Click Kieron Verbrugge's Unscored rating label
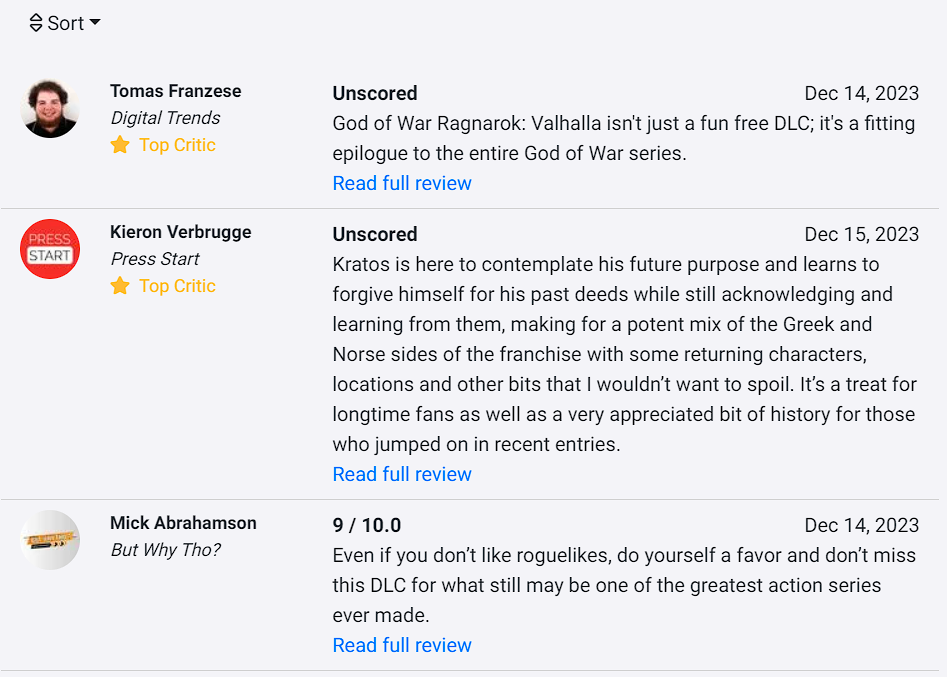 375,234
